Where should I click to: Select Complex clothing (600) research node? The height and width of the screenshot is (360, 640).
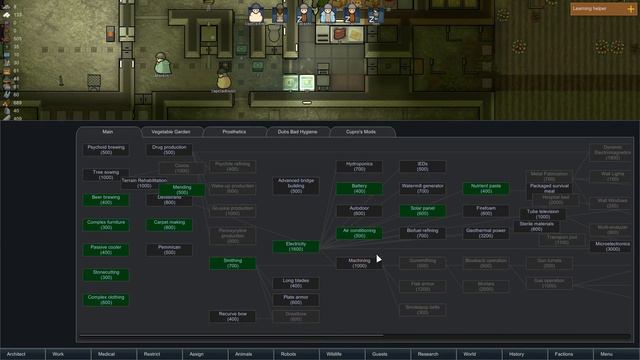[x=106, y=300]
